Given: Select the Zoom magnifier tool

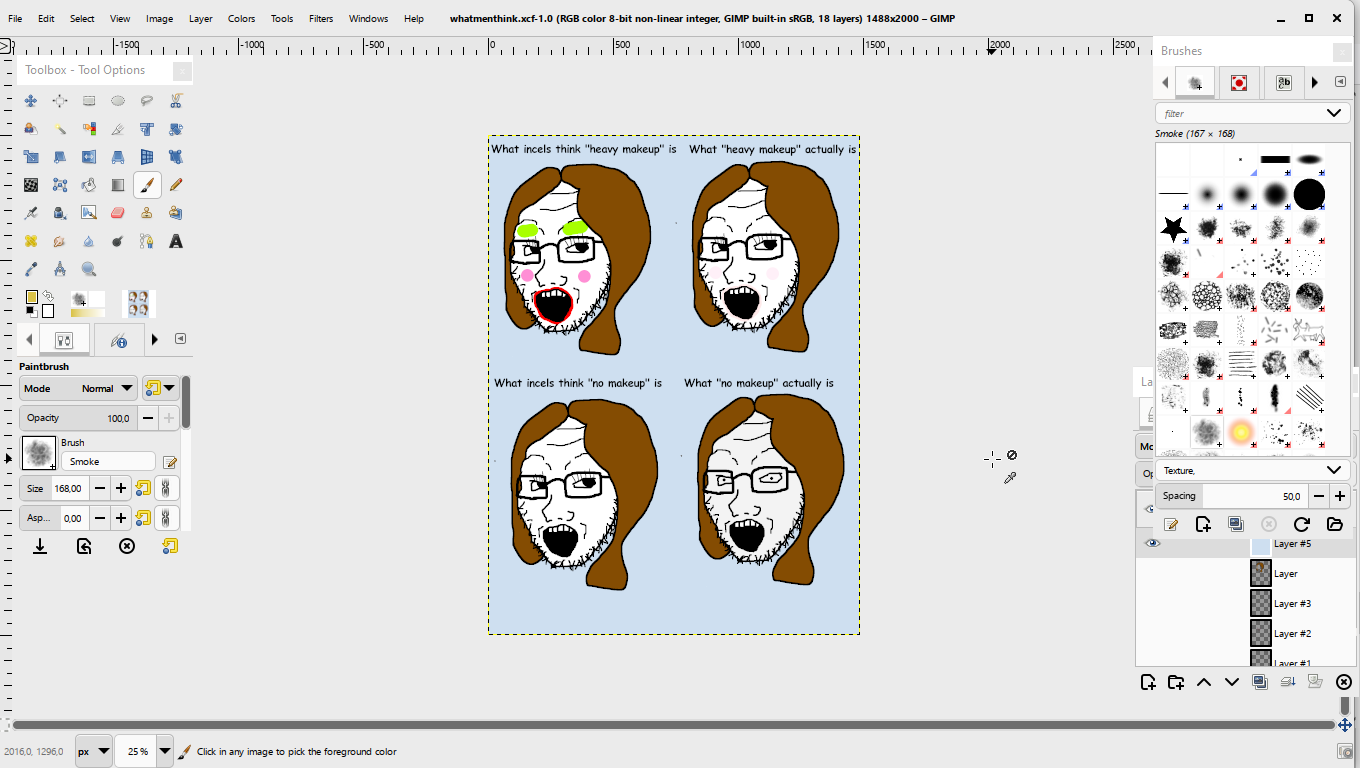Looking at the screenshot, I should [89, 269].
